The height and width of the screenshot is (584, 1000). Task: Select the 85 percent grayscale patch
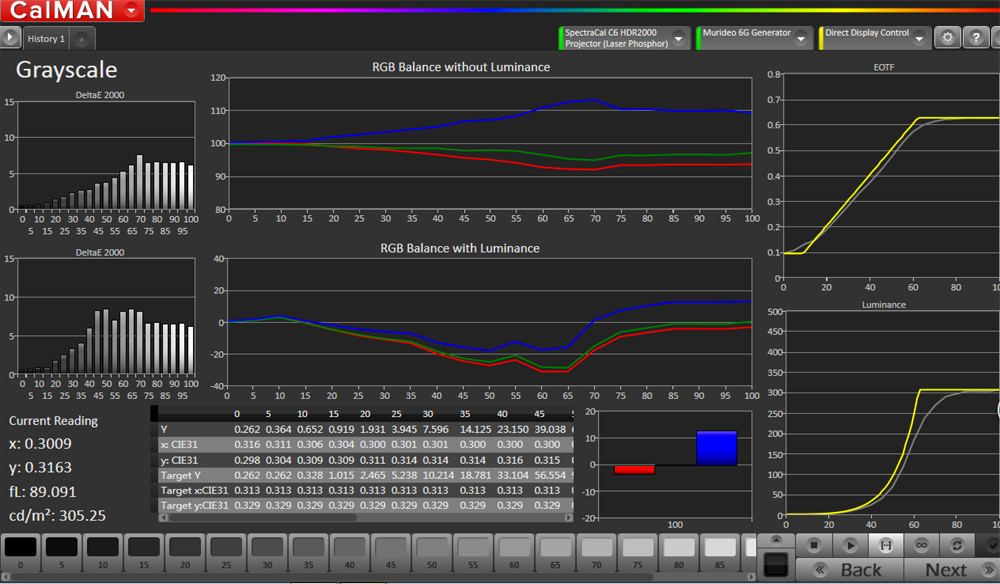(718, 549)
